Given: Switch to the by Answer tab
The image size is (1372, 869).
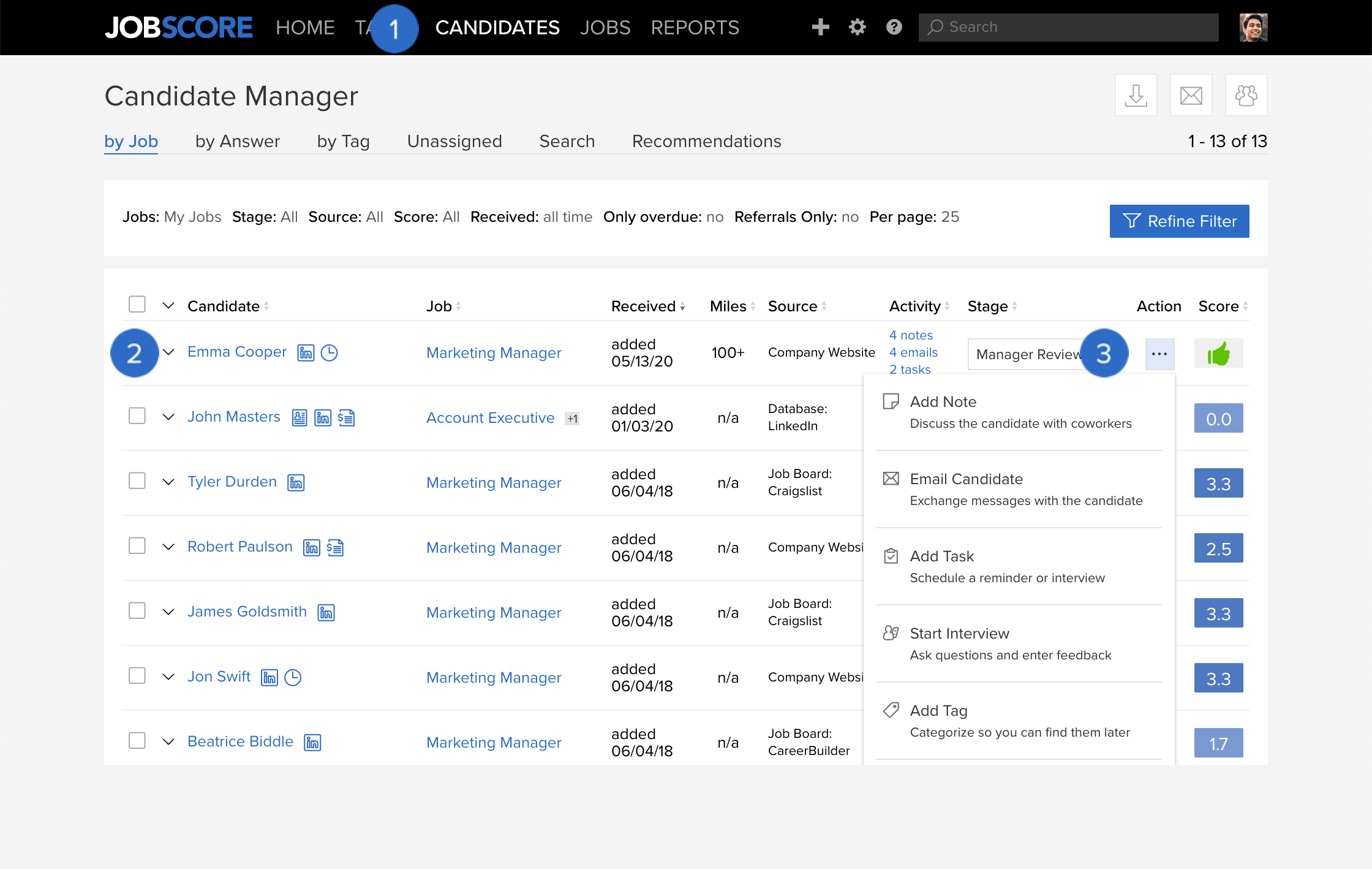Looking at the screenshot, I should (238, 142).
